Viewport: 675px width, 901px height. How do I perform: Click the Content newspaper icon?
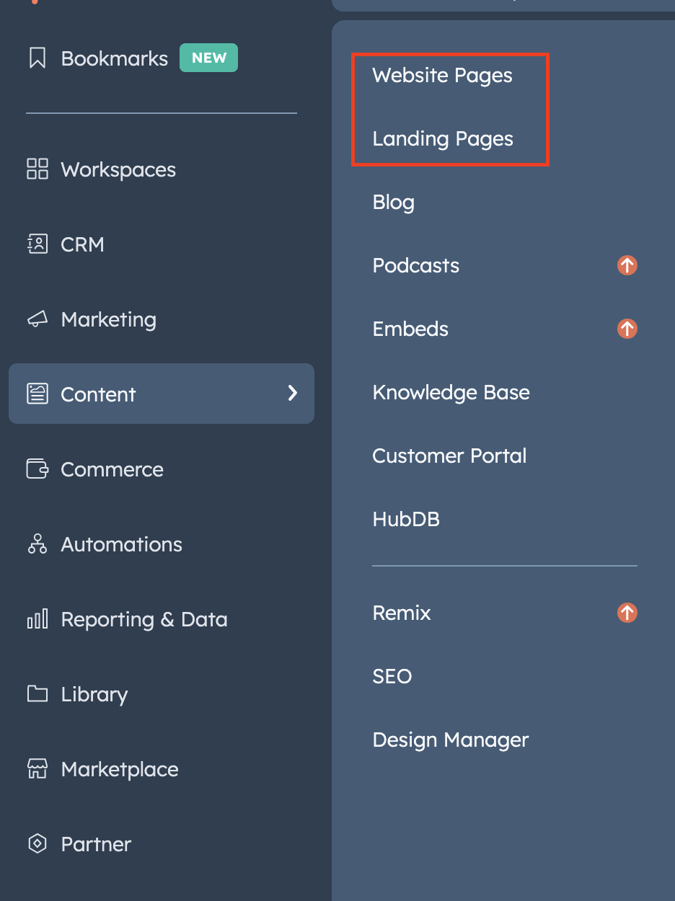click(x=37, y=394)
